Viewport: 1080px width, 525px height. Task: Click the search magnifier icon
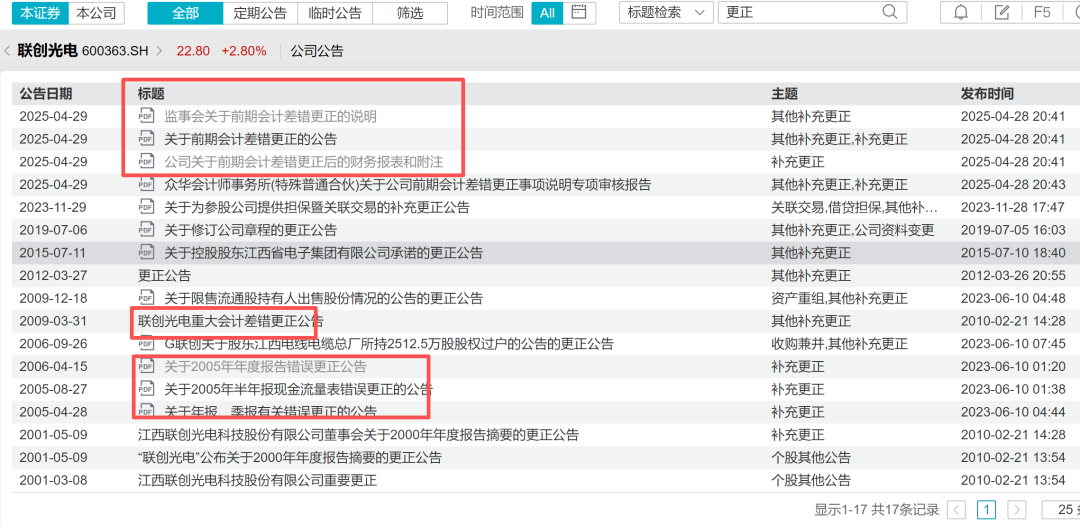click(890, 12)
